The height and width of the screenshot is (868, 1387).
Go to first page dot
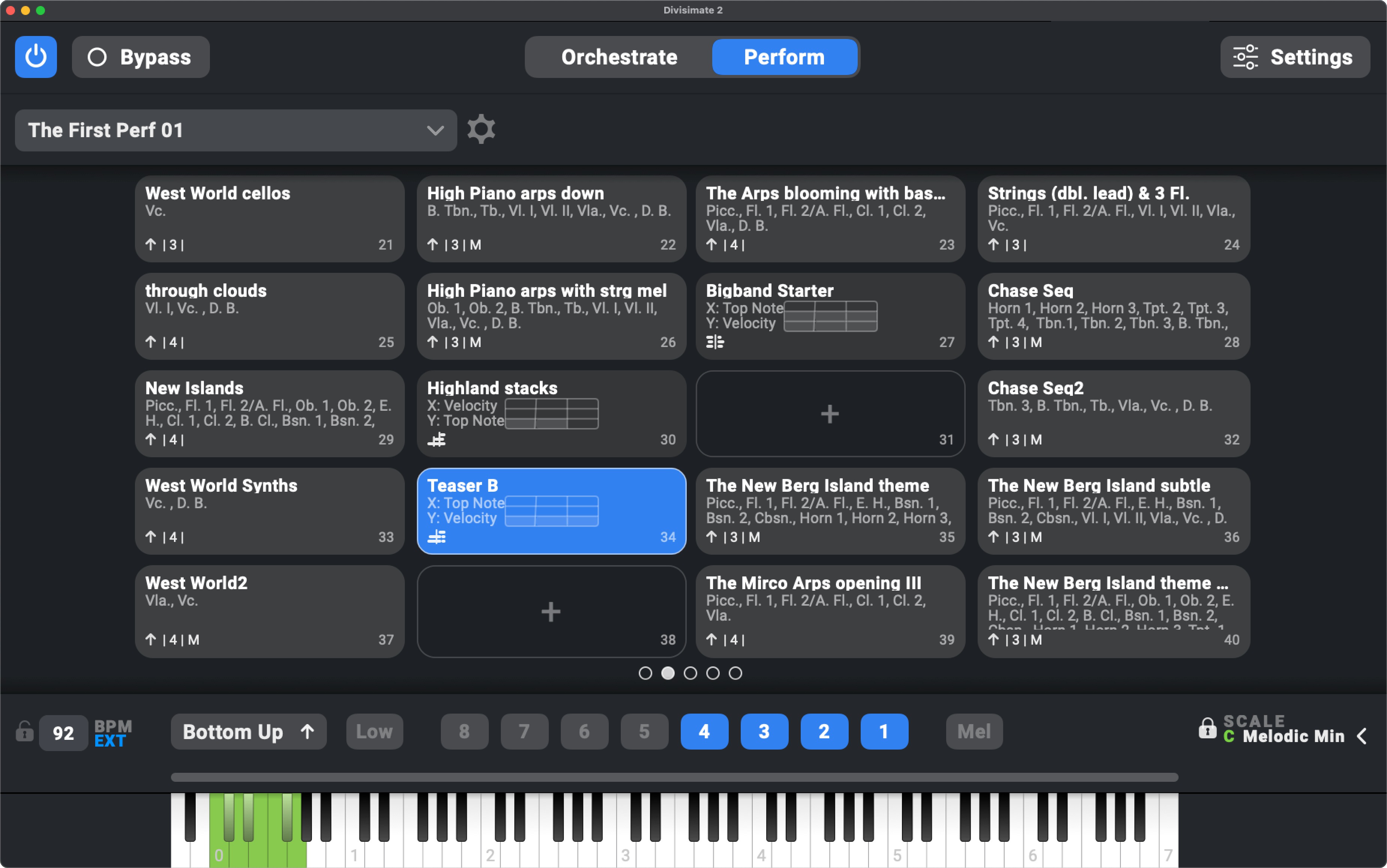645,673
